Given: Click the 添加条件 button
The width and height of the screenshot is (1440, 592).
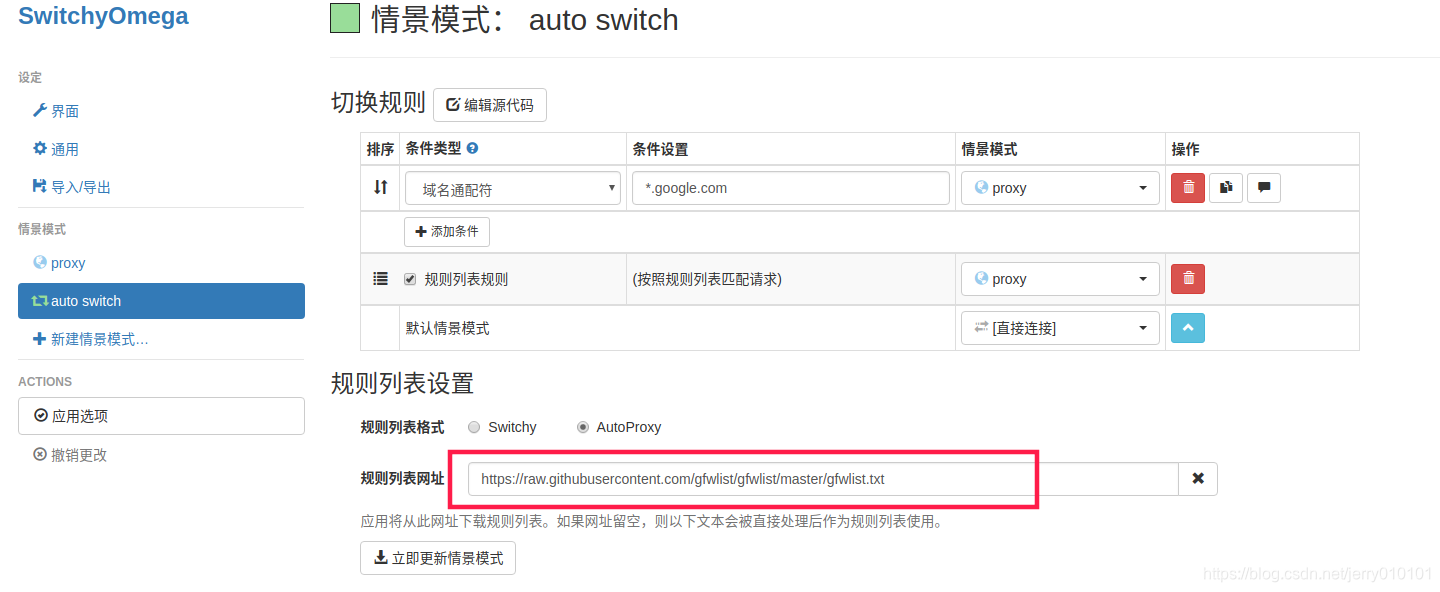Looking at the screenshot, I should (x=447, y=231).
